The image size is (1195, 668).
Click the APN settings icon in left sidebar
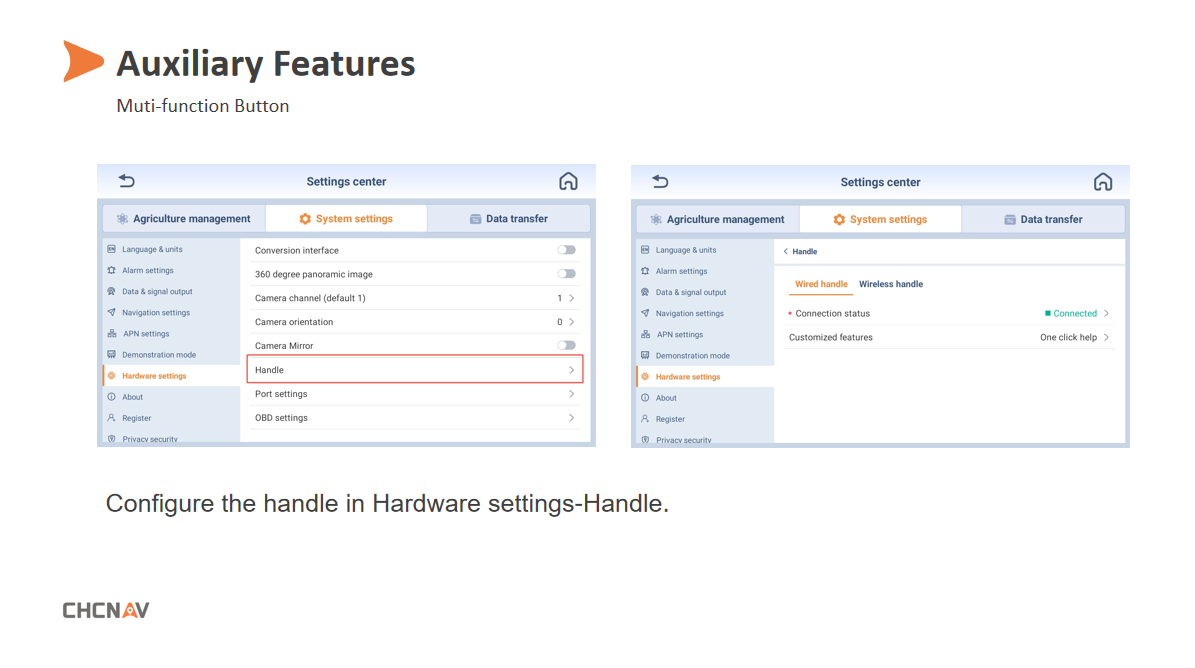[x=112, y=333]
